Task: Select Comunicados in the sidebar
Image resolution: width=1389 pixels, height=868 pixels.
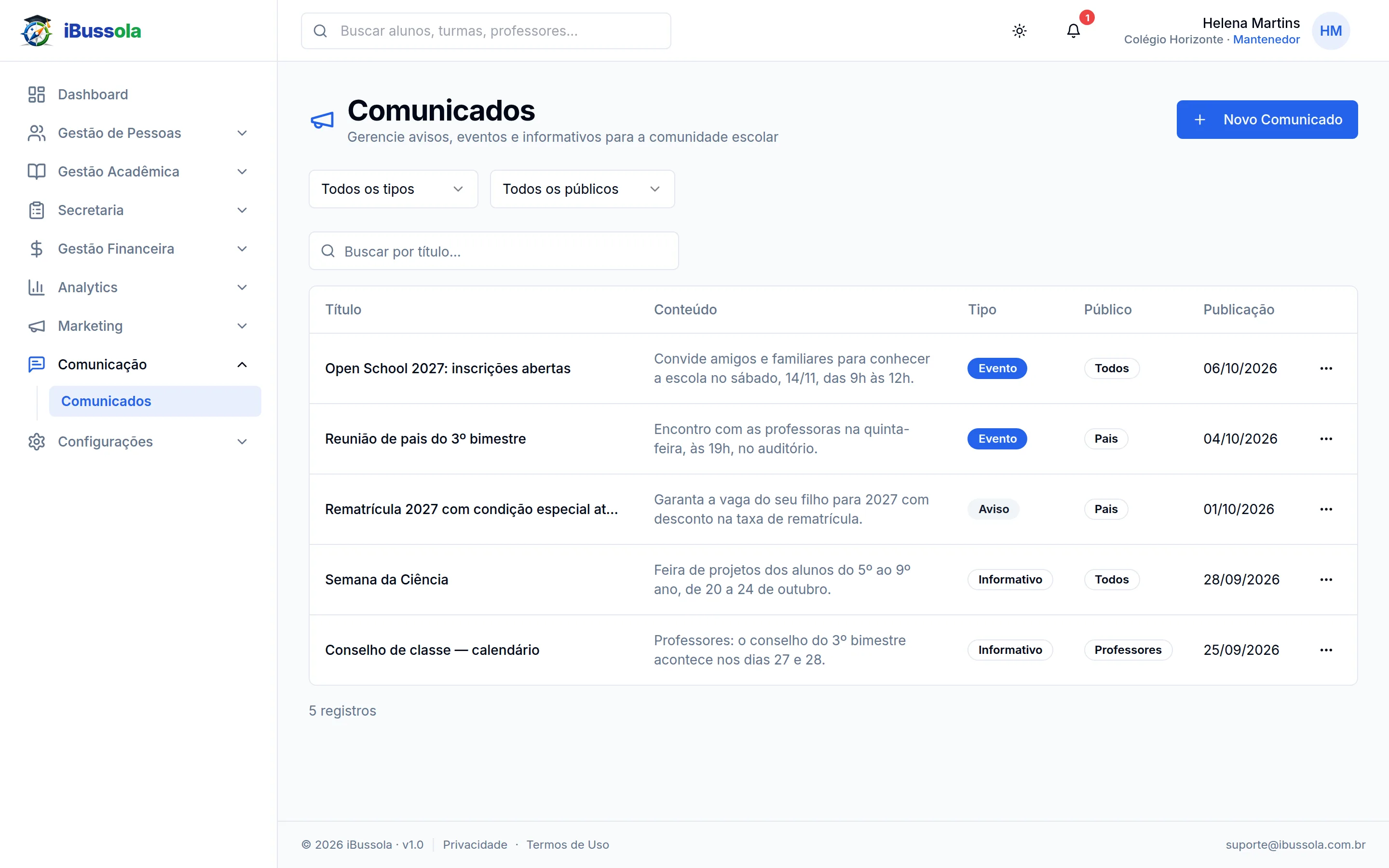Action: (155, 401)
